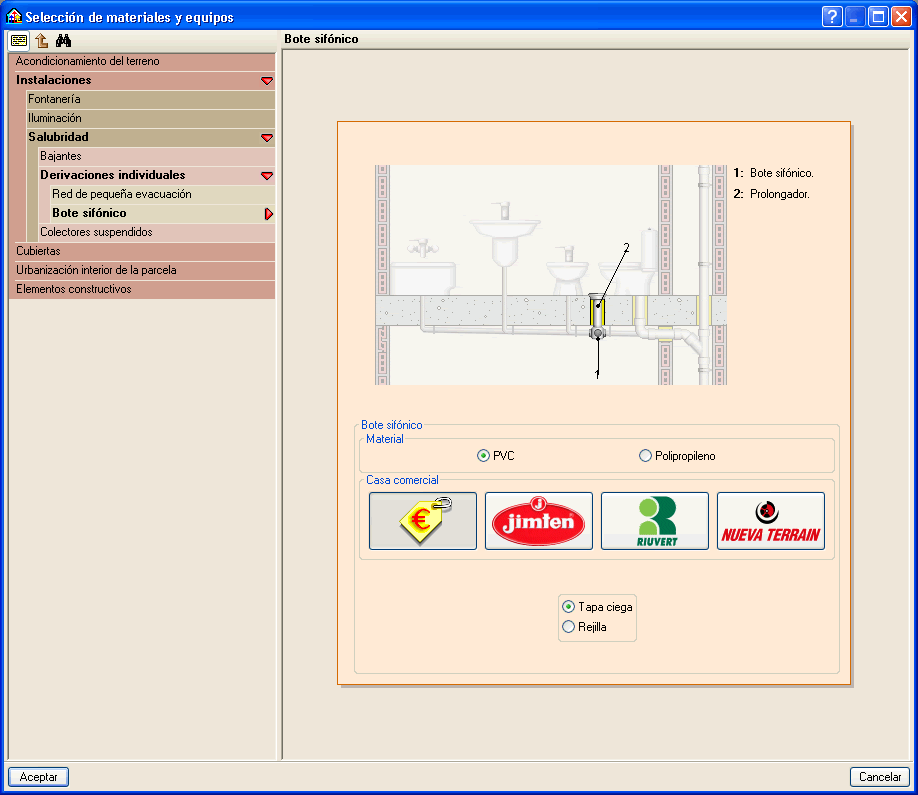Screen dimensions: 918x795
Task: Open Urbanización interior de la parcela
Action: click(x=142, y=270)
